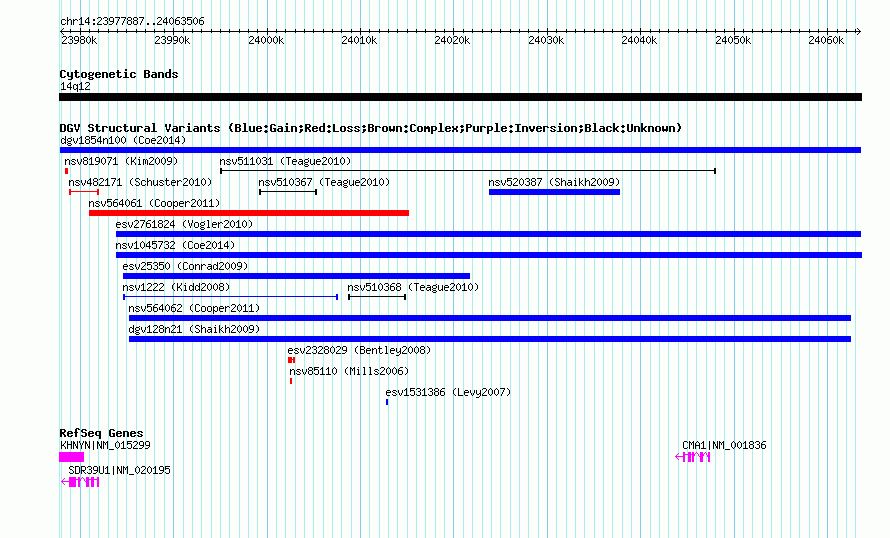This screenshot has height=538, width=890.
Task: Open the nsv819071 (Kim2009) label
Action: tap(121, 161)
